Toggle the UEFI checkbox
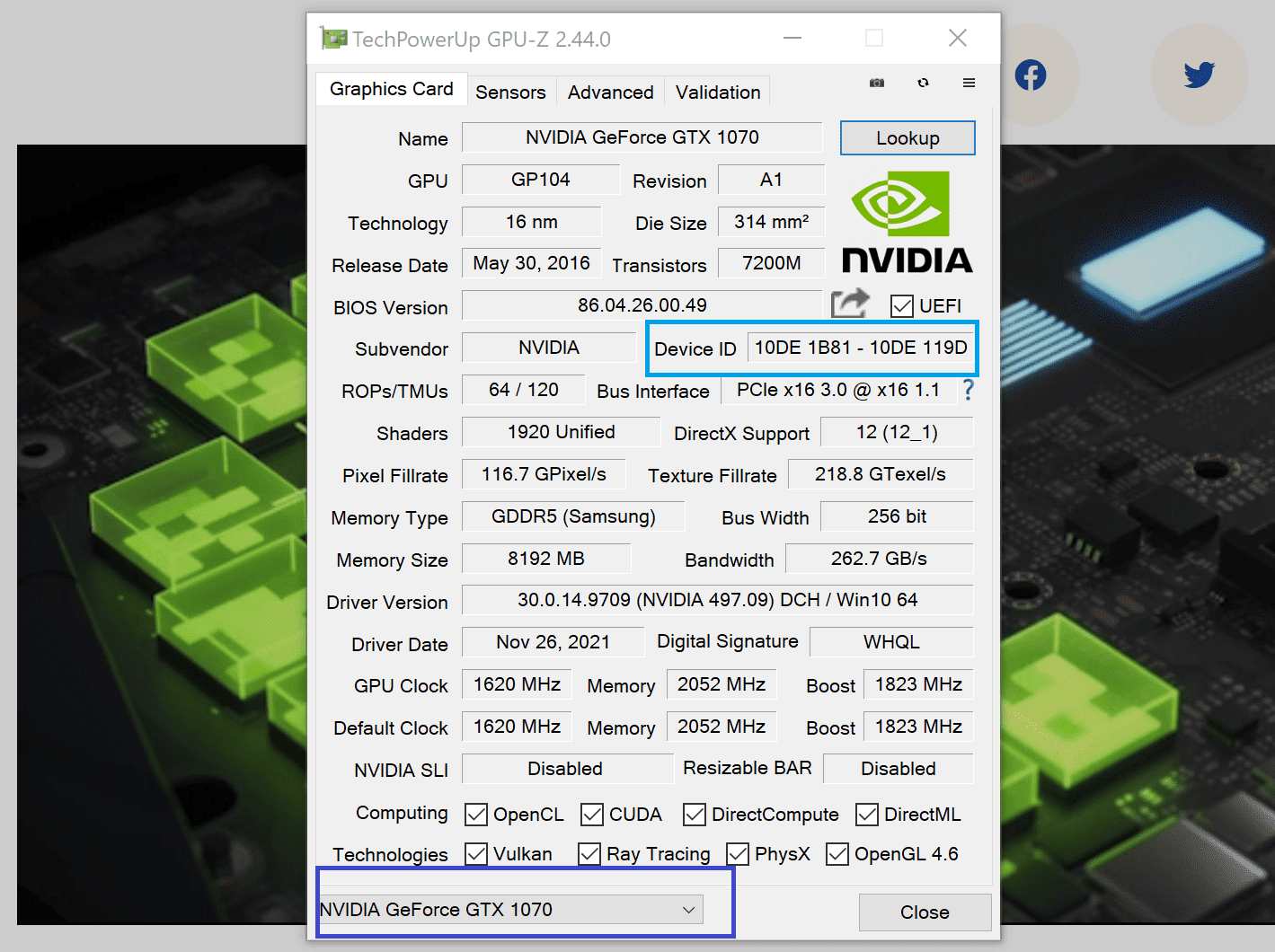 pyautogui.click(x=902, y=306)
